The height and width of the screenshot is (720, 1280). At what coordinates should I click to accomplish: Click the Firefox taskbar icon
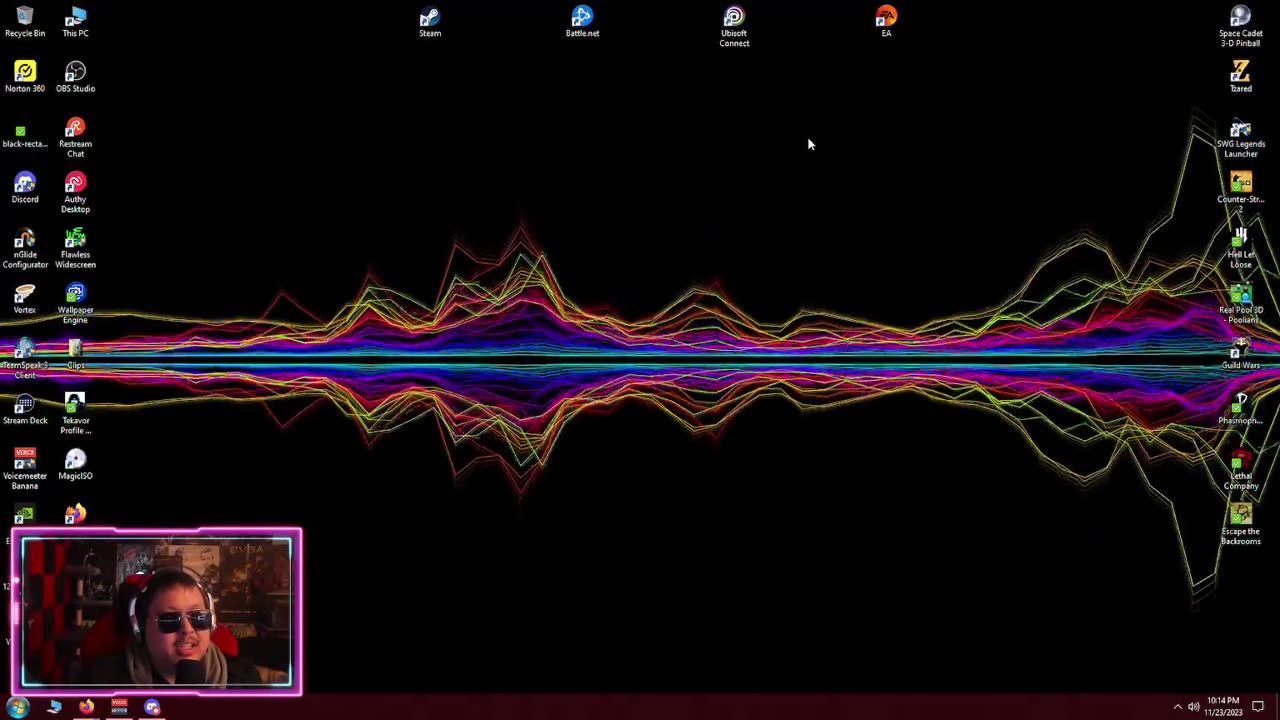coord(87,707)
